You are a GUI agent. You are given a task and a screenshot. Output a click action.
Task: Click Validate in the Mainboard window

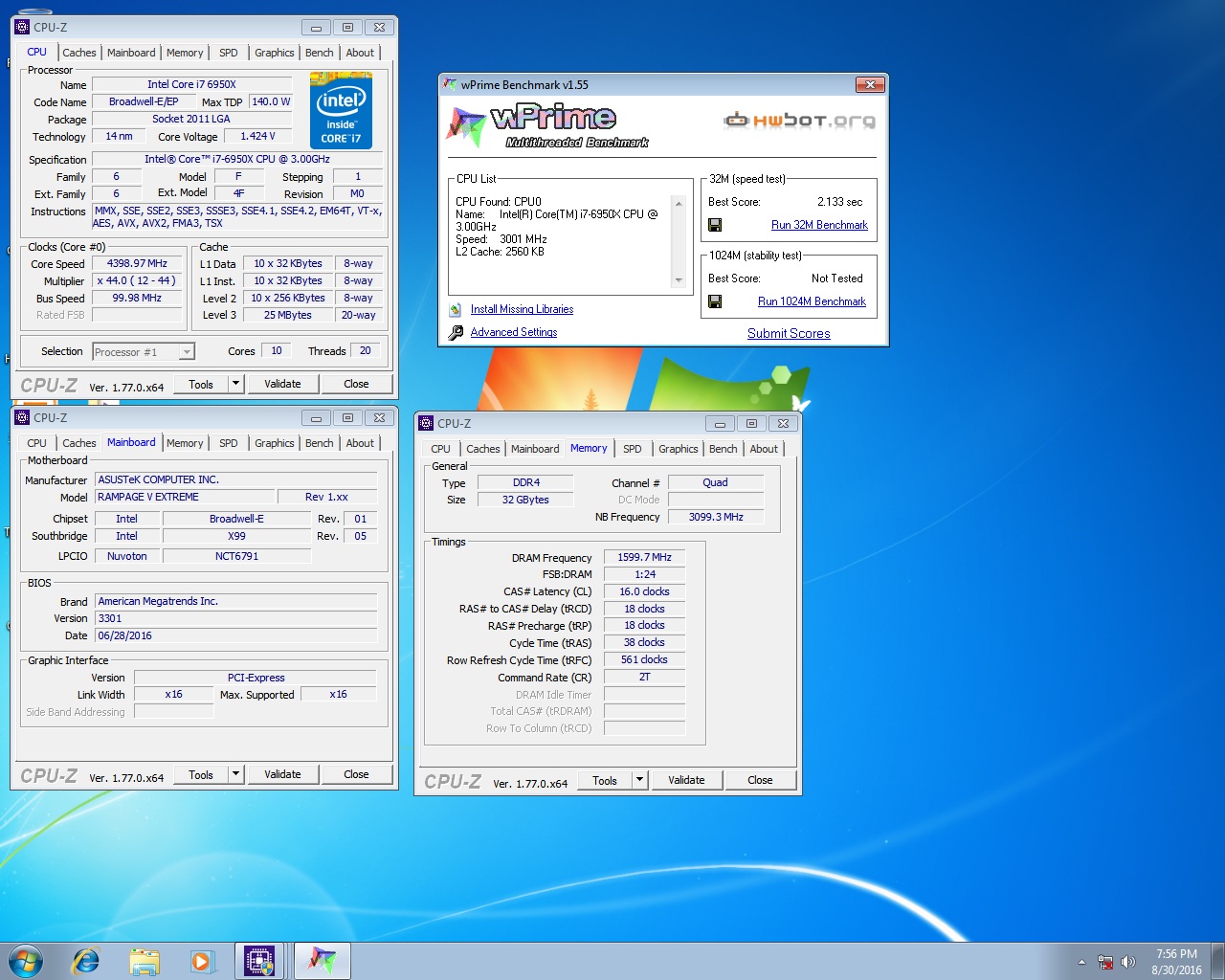(282, 774)
